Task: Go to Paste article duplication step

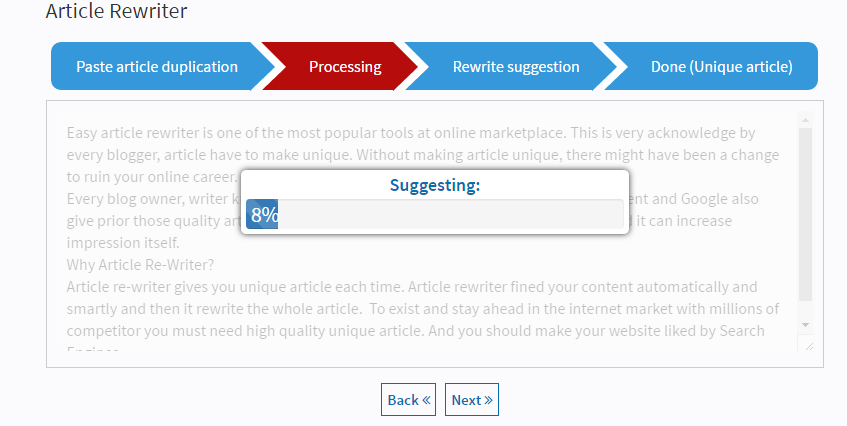Action: click(157, 66)
